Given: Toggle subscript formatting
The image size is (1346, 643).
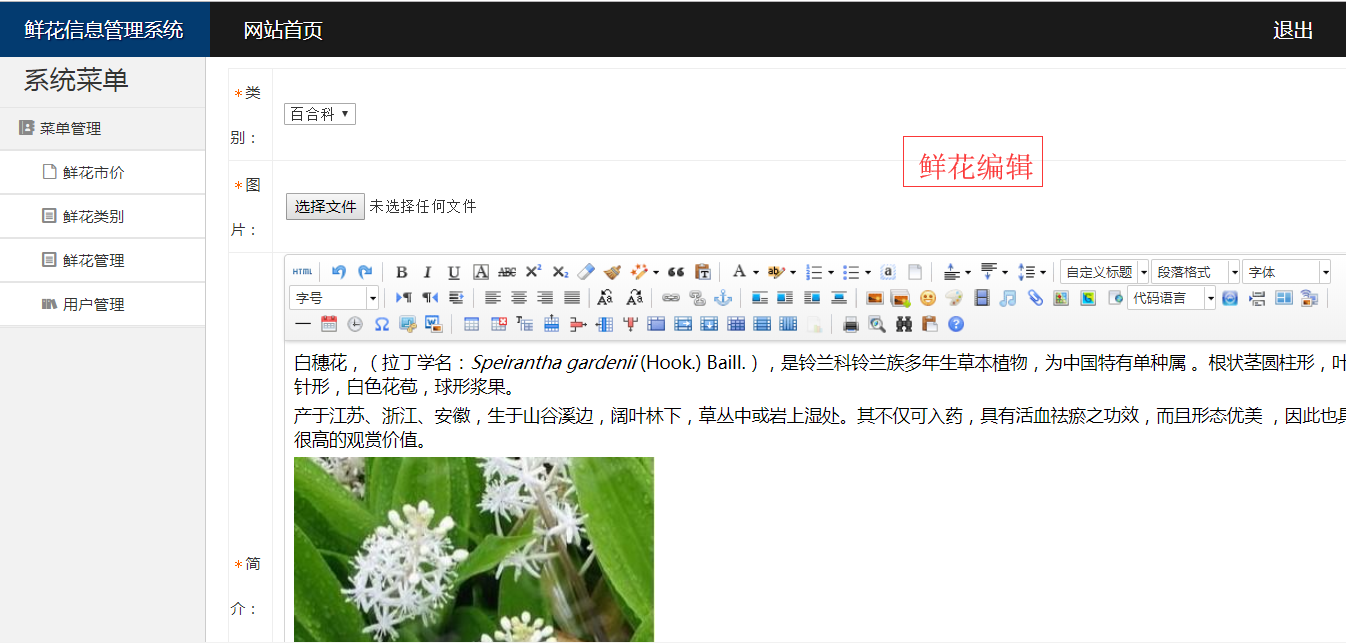Looking at the screenshot, I should (x=560, y=272).
